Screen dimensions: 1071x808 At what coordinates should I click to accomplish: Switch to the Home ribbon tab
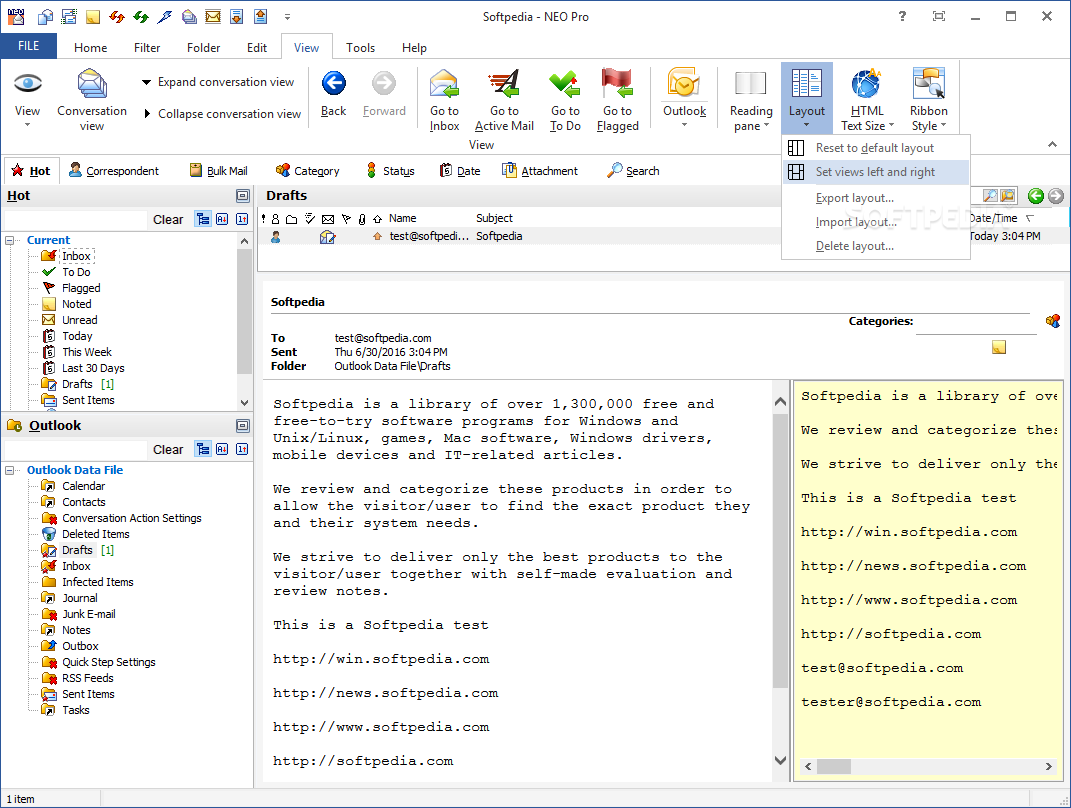(x=90, y=48)
